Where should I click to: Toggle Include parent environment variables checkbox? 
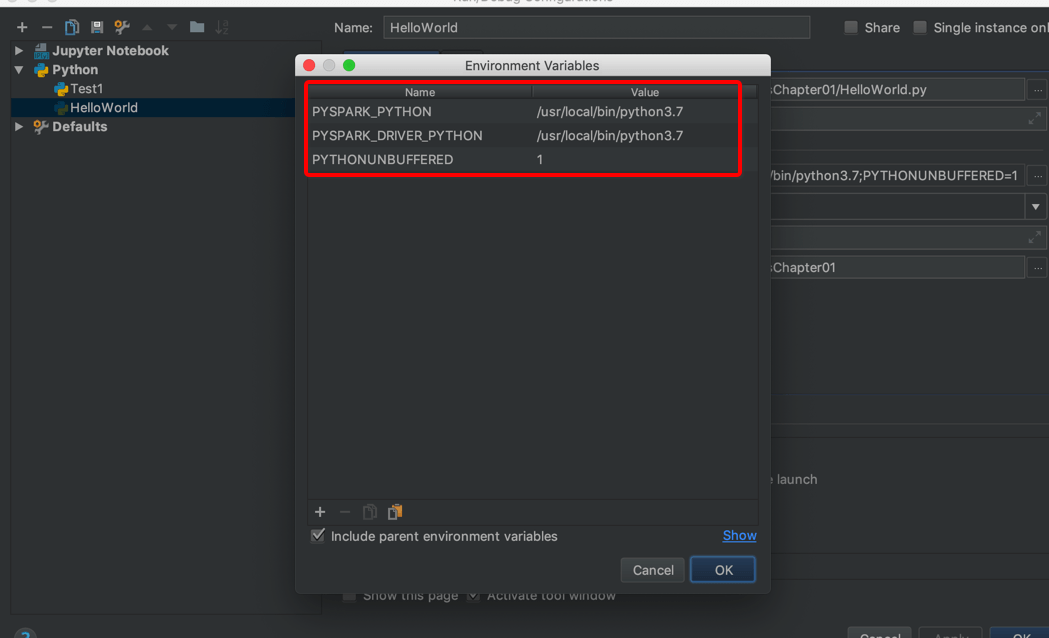point(318,536)
